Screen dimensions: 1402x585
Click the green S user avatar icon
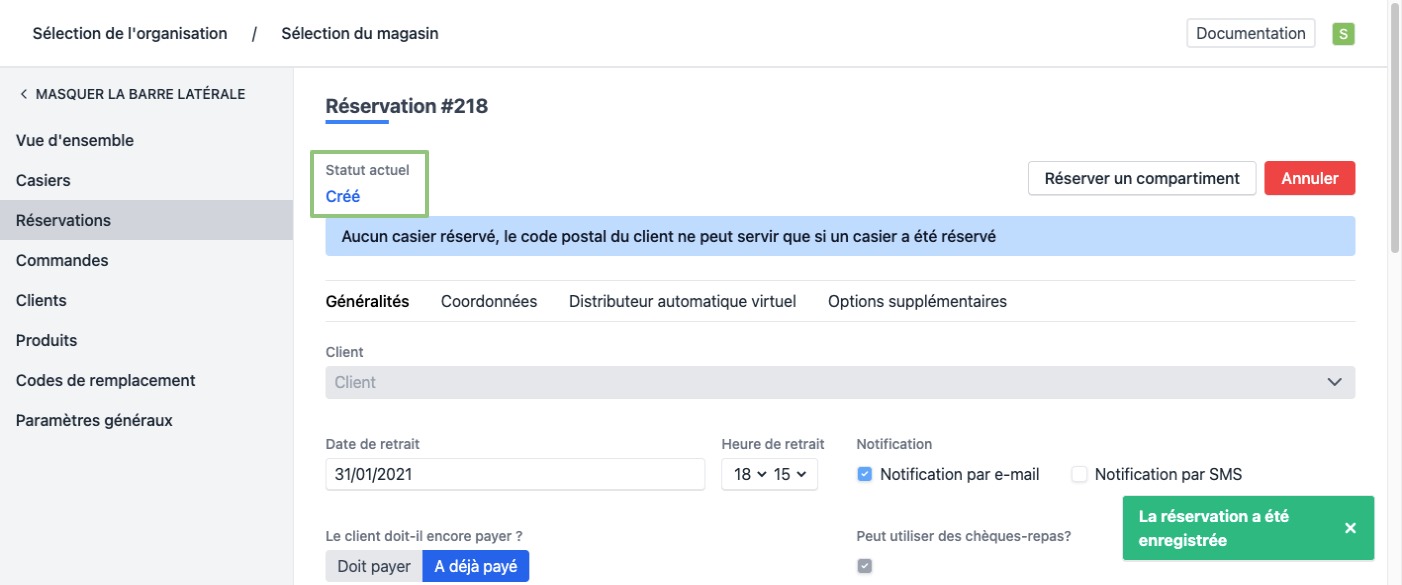[1343, 33]
